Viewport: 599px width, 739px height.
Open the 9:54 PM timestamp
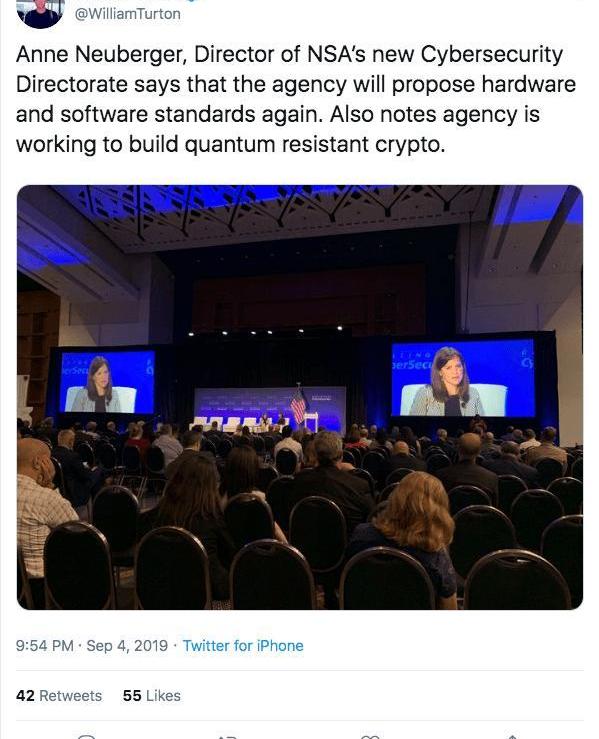(x=45, y=645)
